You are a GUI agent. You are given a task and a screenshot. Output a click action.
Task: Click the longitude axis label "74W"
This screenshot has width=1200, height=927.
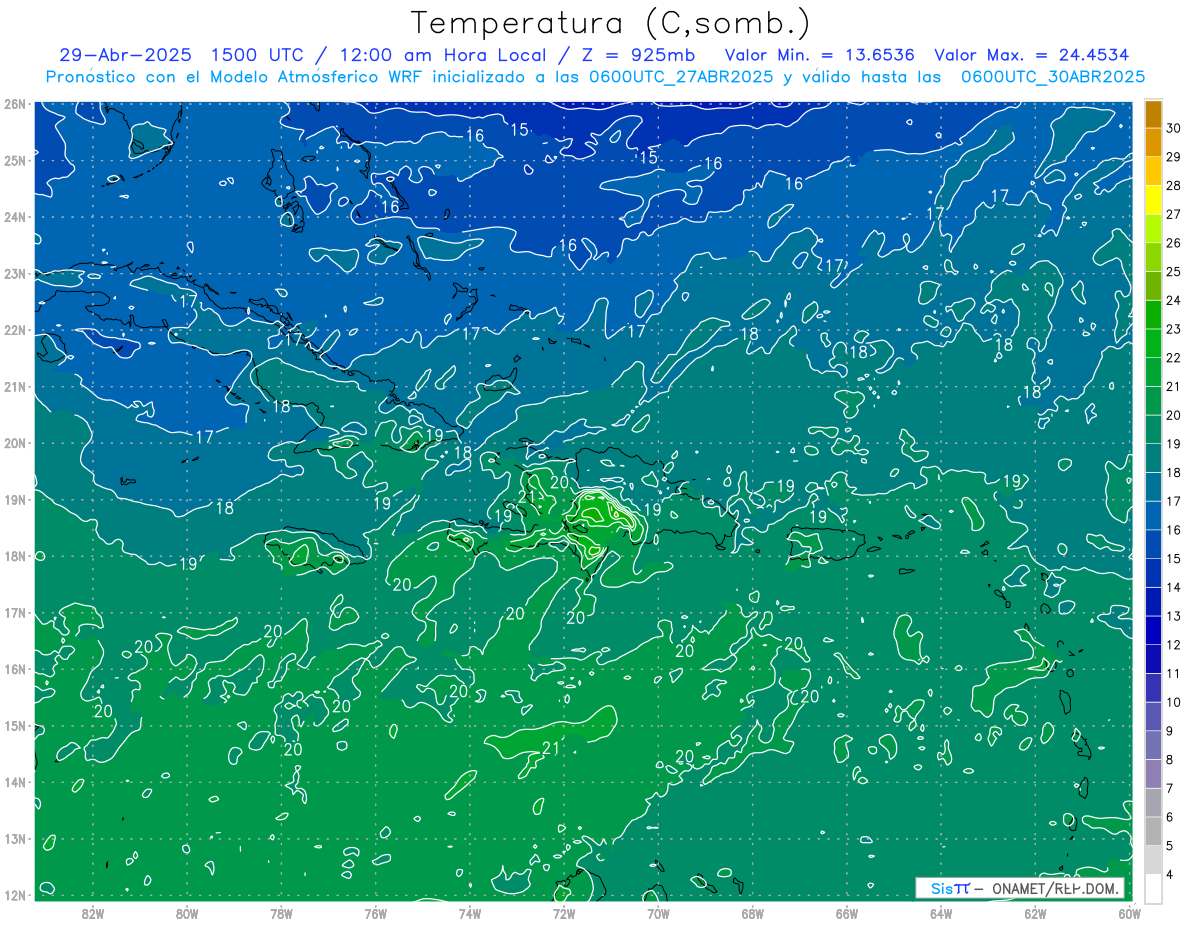(x=470, y=913)
